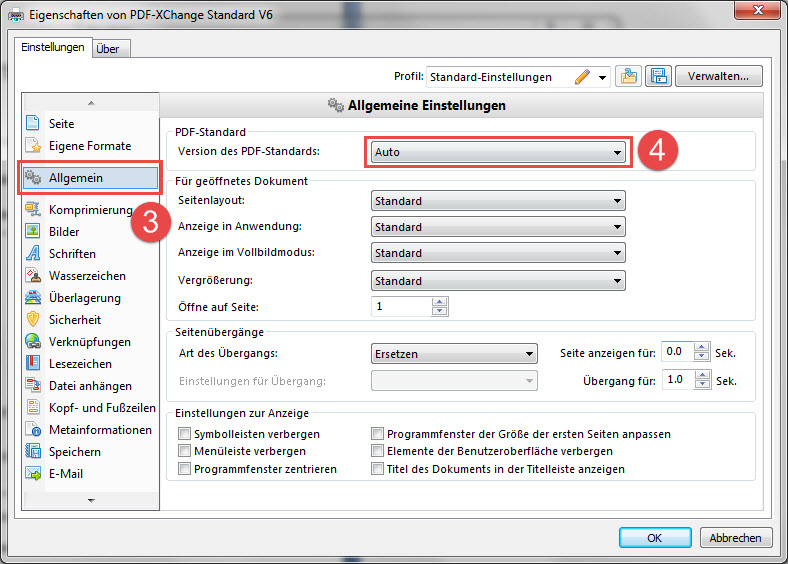Click the Wasserzeichen stamp icon
Viewport: 788px width, 564px height.
(33, 275)
